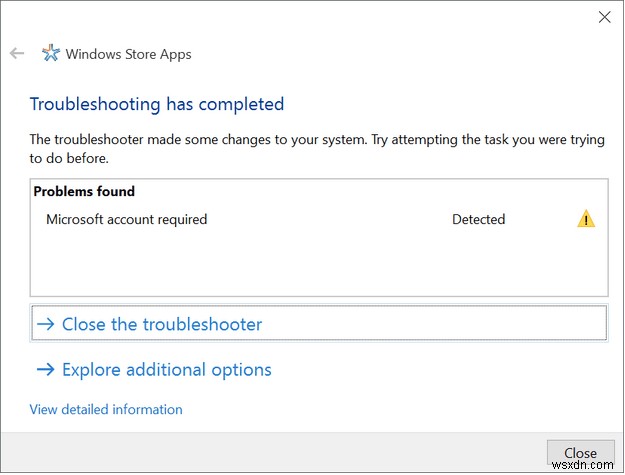This screenshot has height=475, width=625.
Task: Go back using the back arrow
Action: coord(17,53)
